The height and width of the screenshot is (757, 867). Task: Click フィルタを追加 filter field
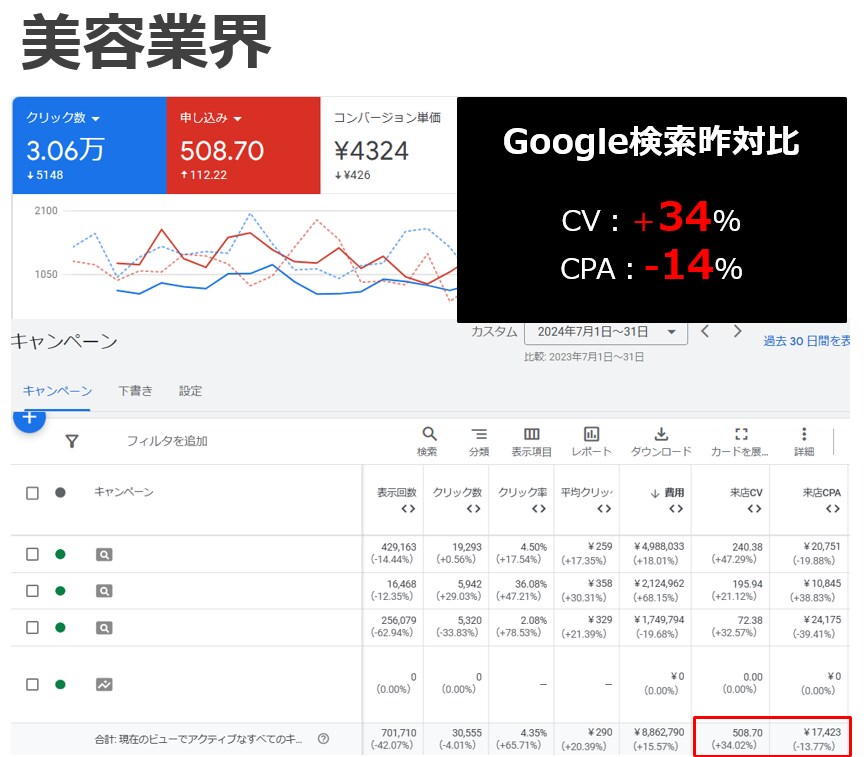(x=168, y=441)
